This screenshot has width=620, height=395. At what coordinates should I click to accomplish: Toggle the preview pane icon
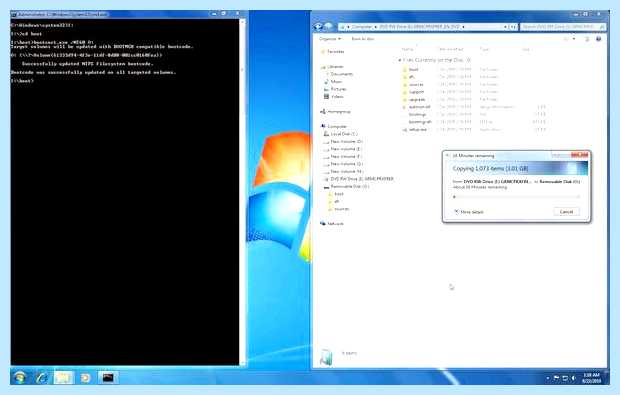point(587,39)
